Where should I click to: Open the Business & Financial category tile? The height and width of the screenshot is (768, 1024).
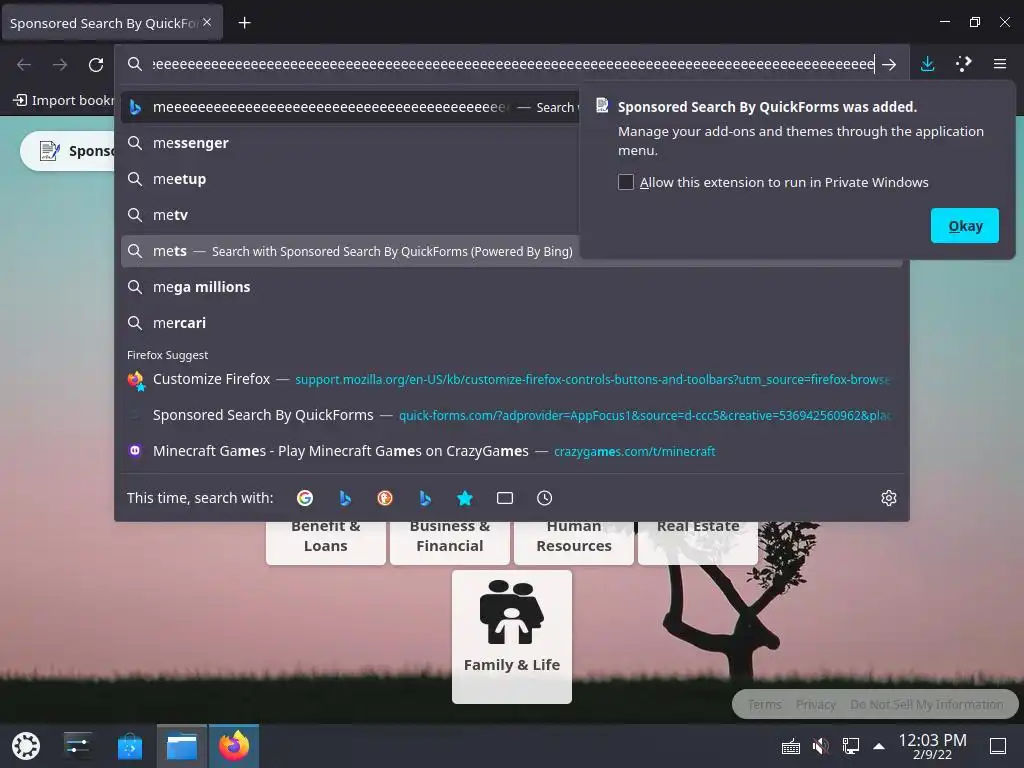449,542
